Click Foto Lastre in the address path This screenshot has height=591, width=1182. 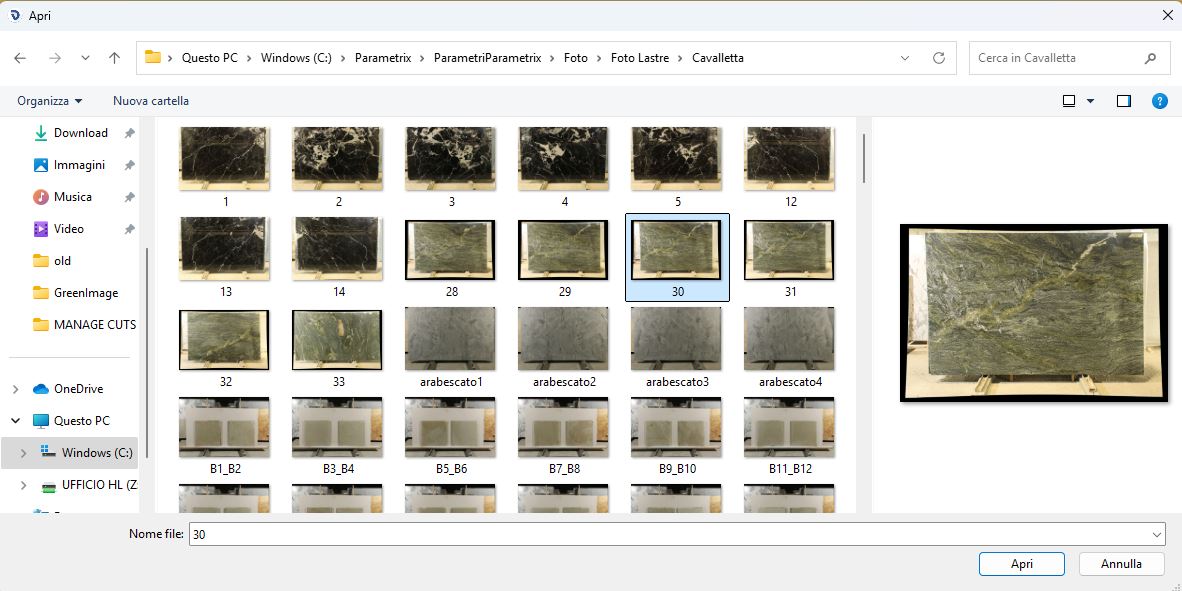(x=640, y=58)
